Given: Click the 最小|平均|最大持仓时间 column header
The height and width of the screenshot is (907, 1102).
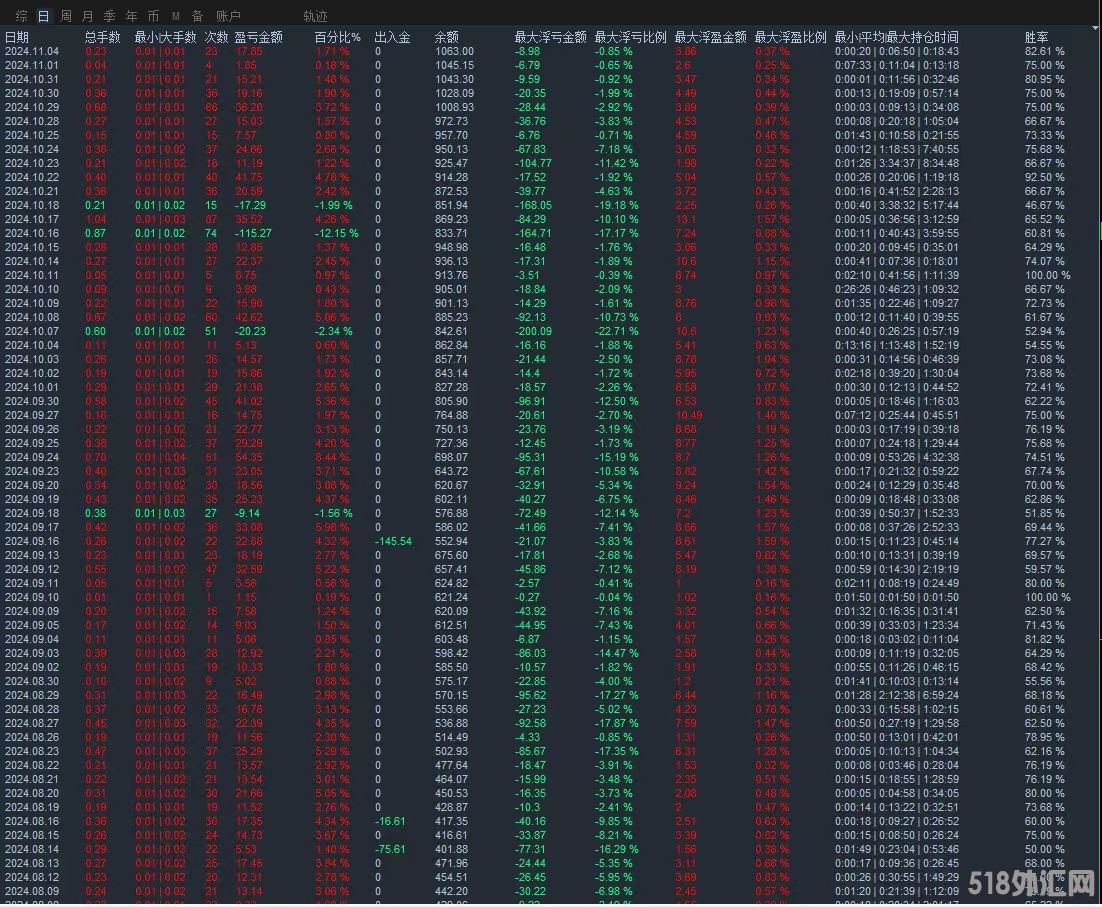Looking at the screenshot, I should [897, 37].
